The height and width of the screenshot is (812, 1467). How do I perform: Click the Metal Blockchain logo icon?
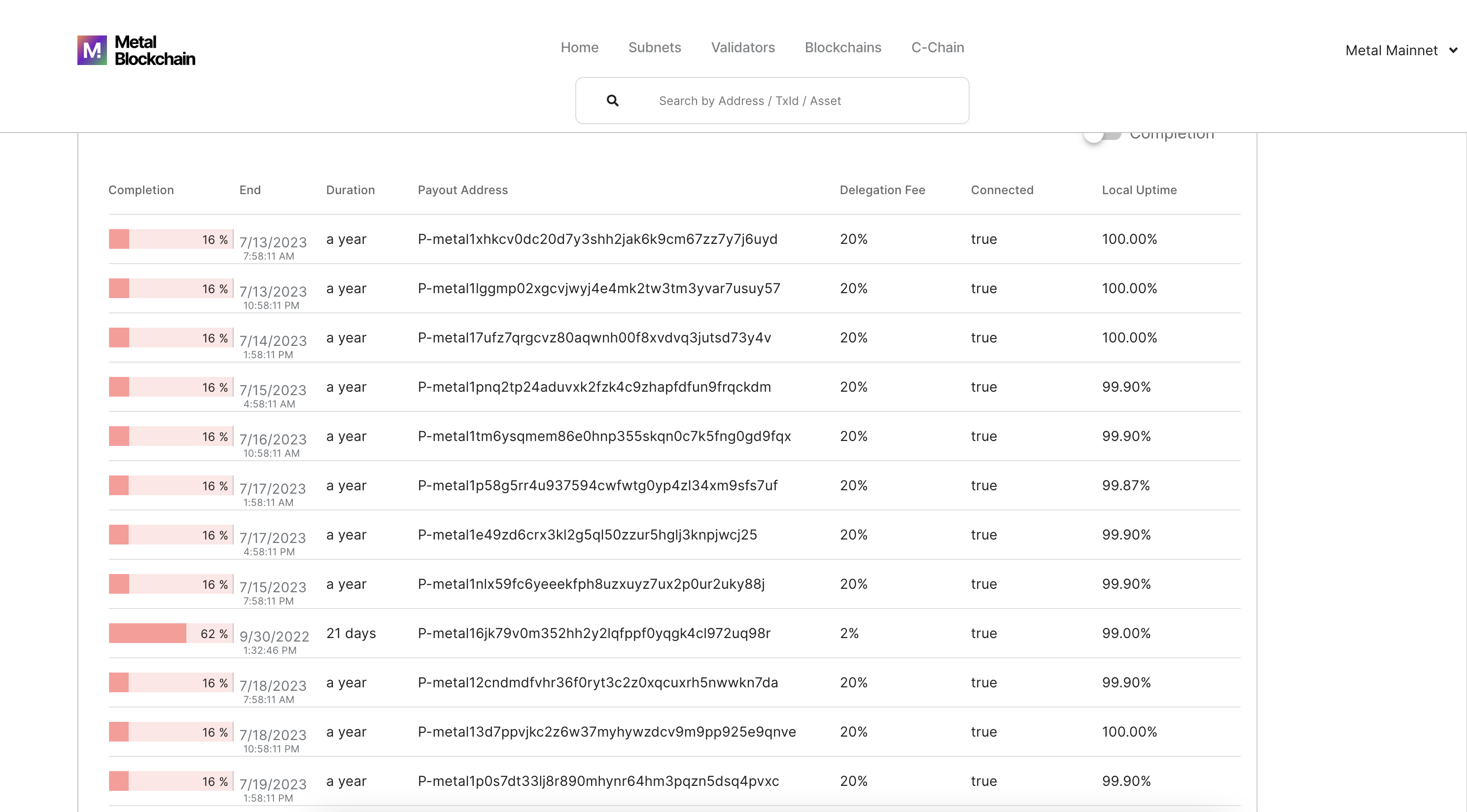pyautogui.click(x=92, y=50)
